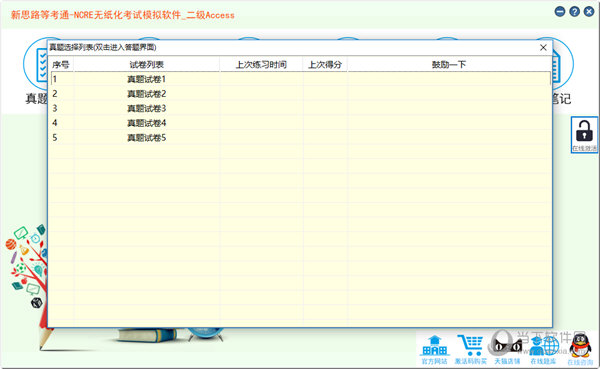The width and height of the screenshot is (600, 369).
Task: Close the 真题选择列表 dialog
Action: click(x=543, y=47)
